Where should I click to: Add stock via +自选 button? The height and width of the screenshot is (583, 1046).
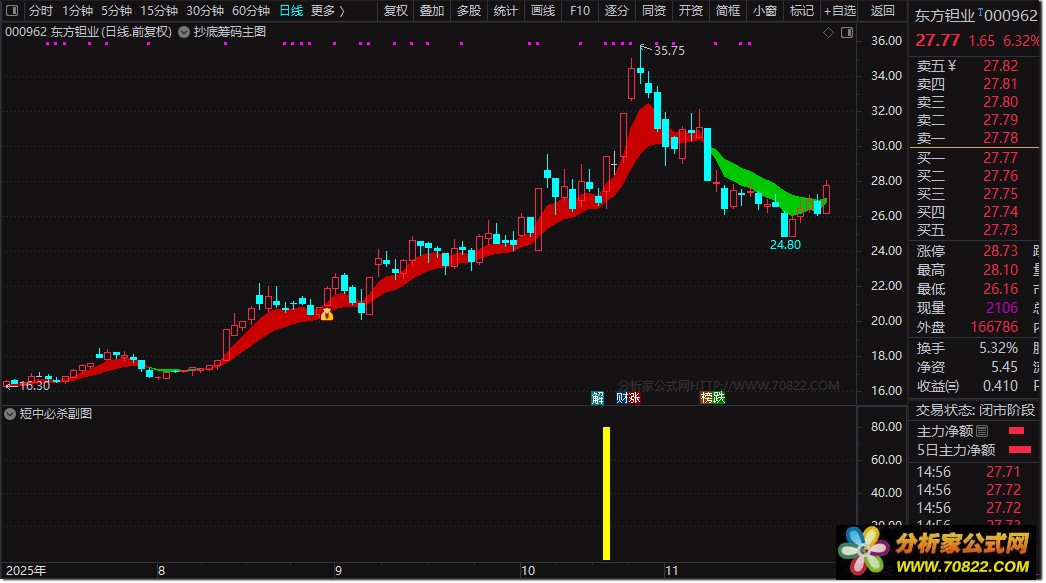pos(840,11)
